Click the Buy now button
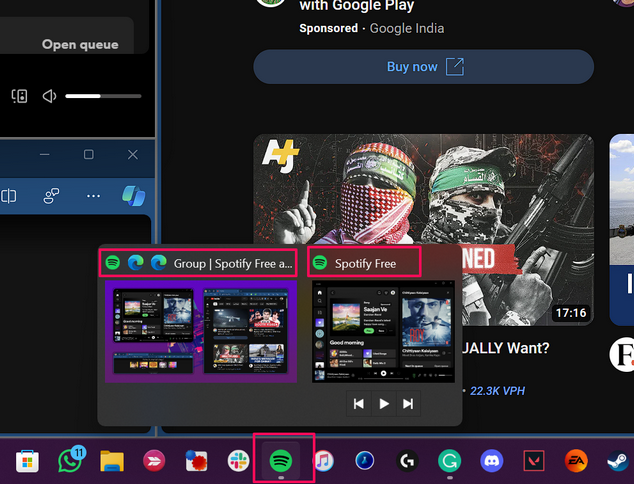The height and width of the screenshot is (484, 634). point(425,67)
